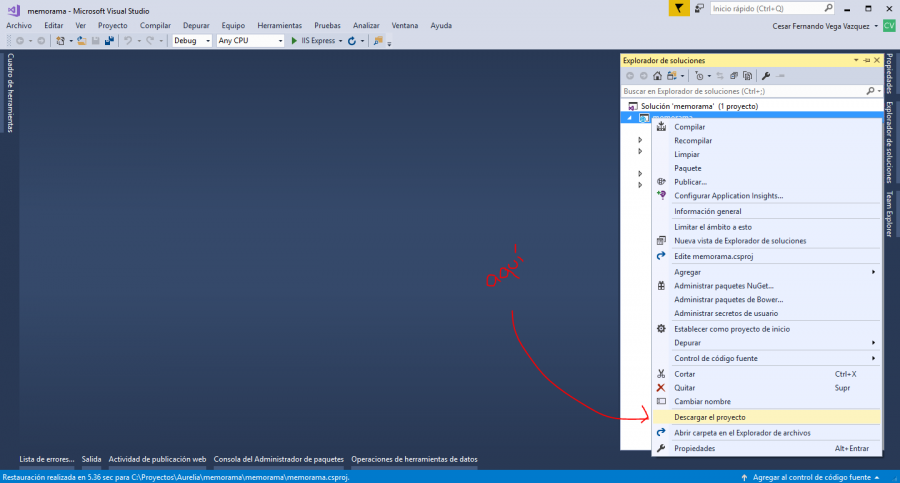The width and height of the screenshot is (900, 483).
Task: Click the wrench Properties icon in Solution Explorer toolbar
Action: point(766,76)
